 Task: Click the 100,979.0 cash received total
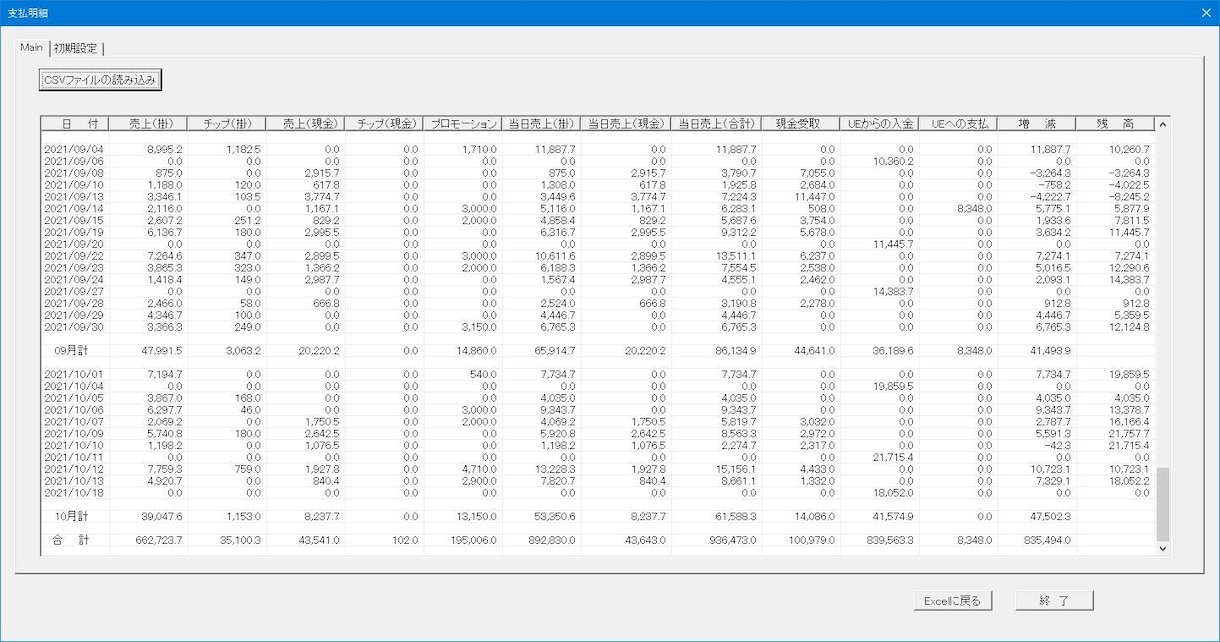[x=813, y=540]
